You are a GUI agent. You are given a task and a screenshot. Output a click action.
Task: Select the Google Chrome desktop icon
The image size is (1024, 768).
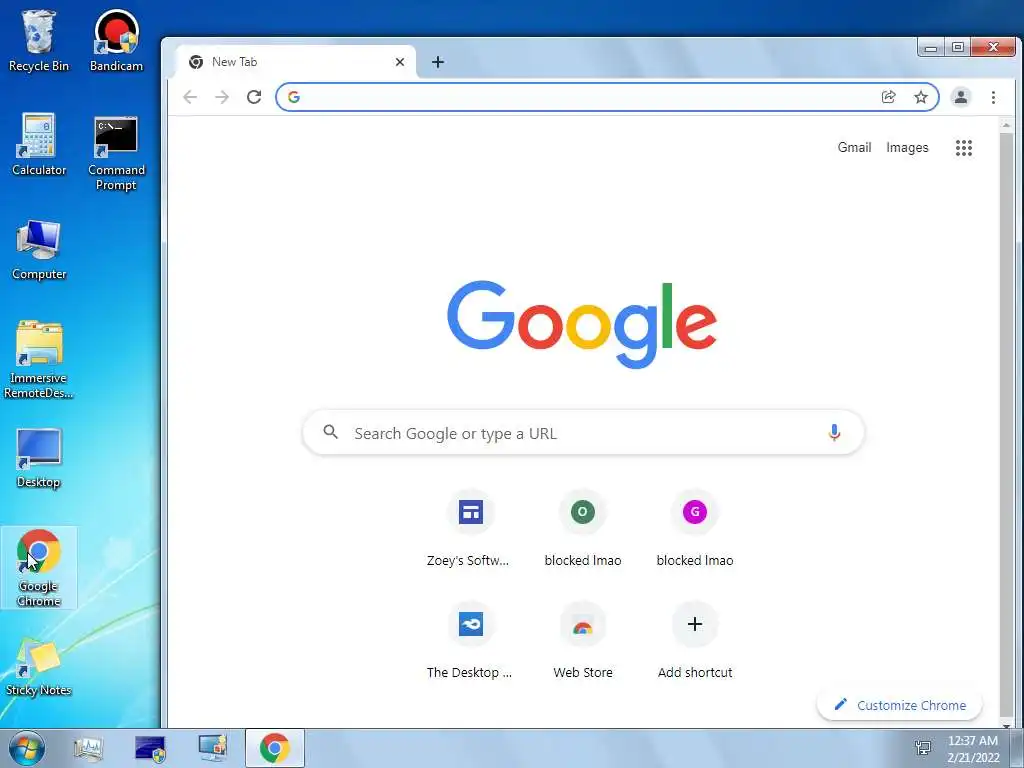[39, 568]
